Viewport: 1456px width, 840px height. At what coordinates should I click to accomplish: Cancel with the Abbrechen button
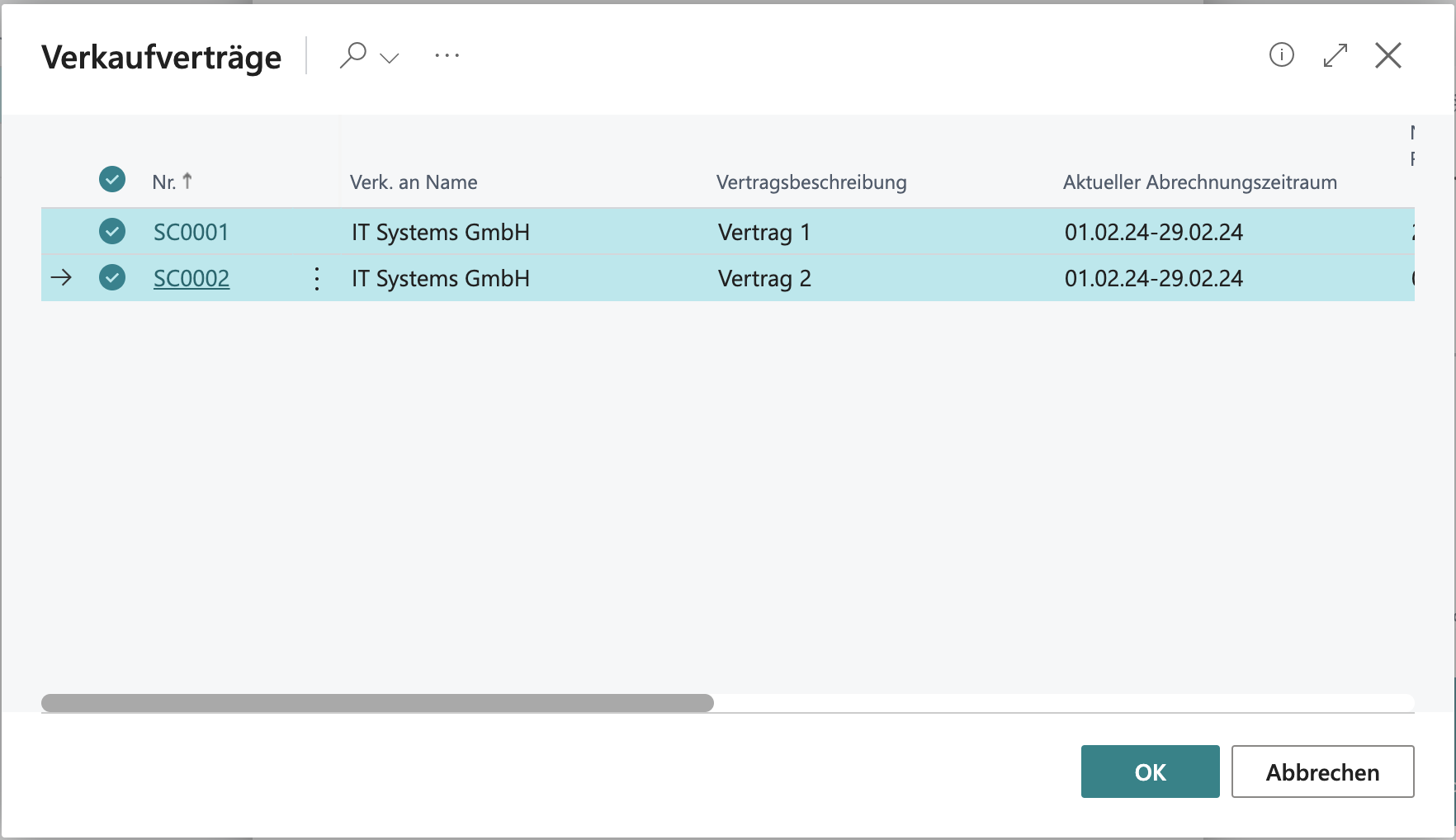pyautogui.click(x=1322, y=772)
